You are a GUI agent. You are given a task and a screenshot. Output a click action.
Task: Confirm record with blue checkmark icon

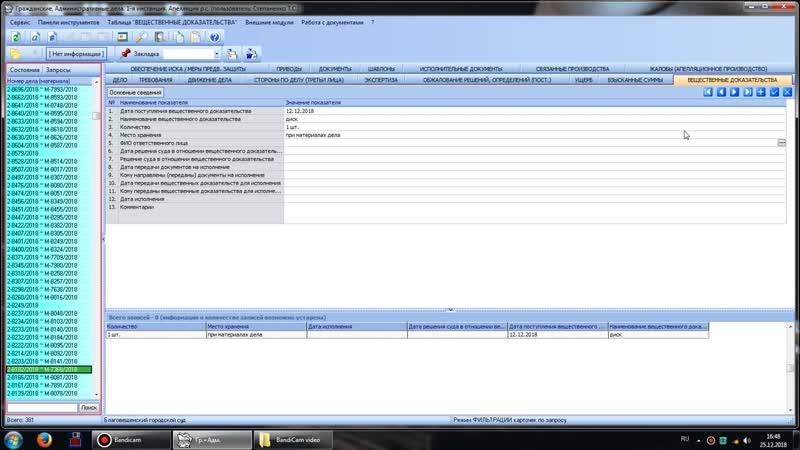(x=774, y=92)
